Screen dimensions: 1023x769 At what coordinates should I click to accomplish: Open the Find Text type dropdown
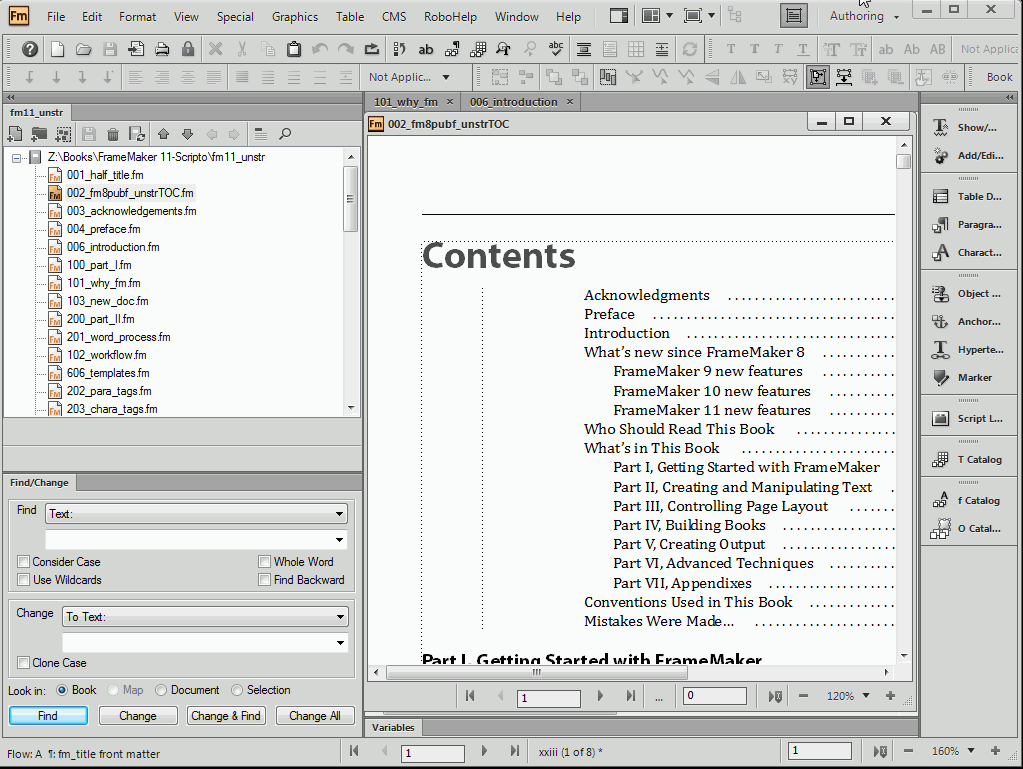(196, 514)
